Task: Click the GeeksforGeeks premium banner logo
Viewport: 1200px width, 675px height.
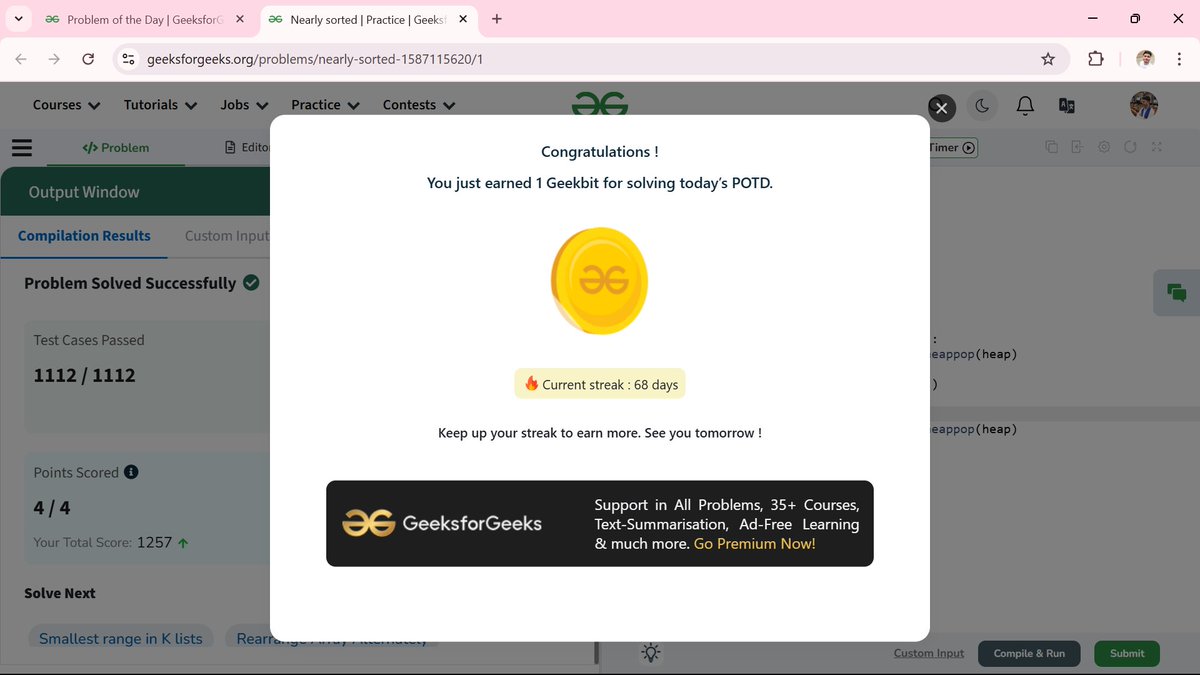Action: coord(442,523)
